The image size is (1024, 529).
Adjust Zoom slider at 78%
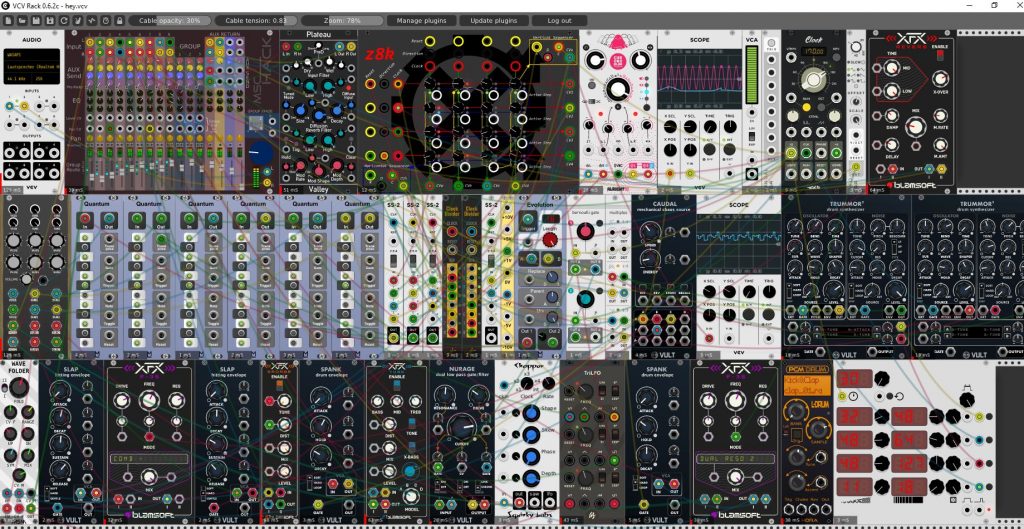tap(342, 20)
